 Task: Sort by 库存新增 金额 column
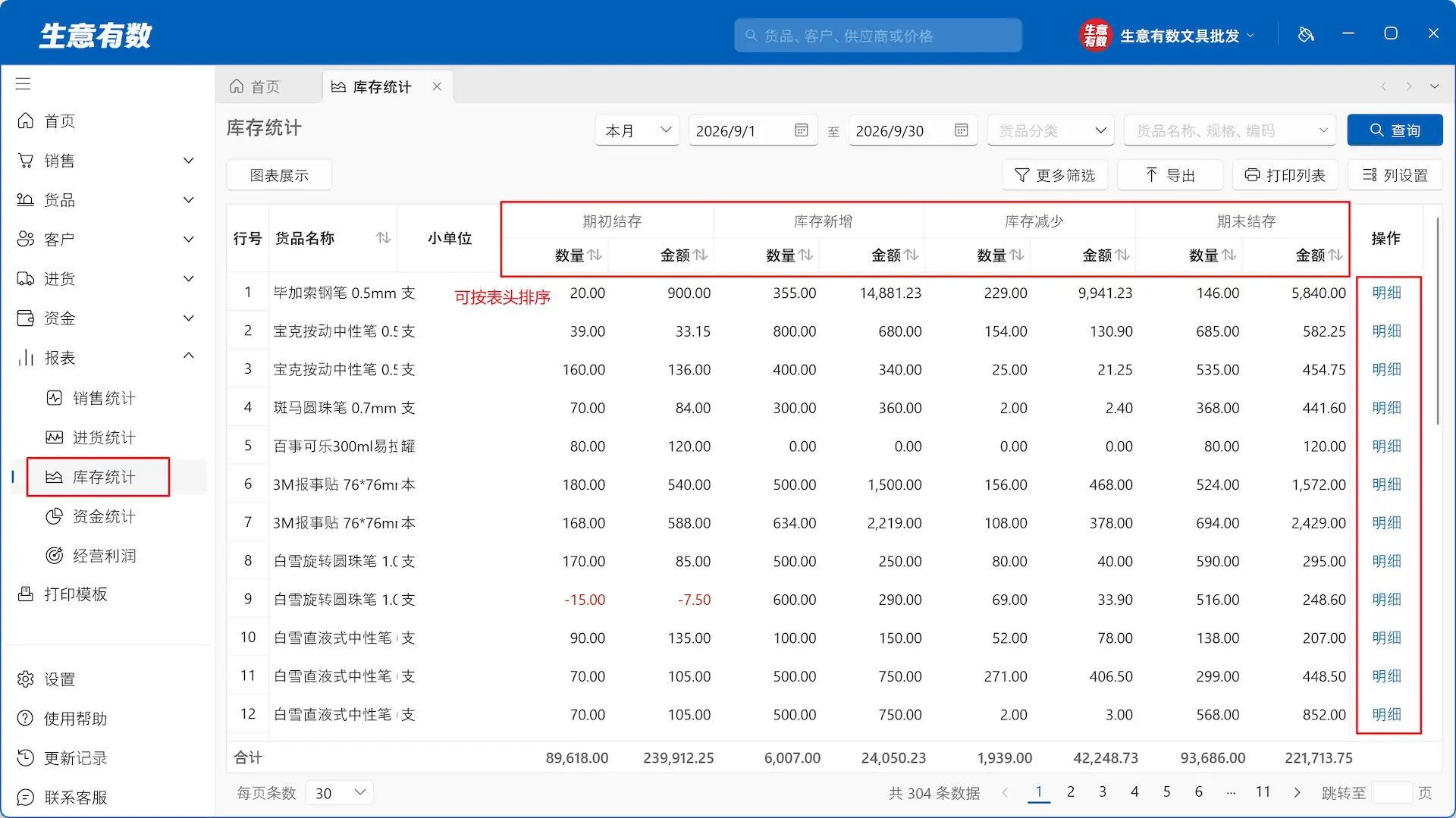tap(912, 255)
